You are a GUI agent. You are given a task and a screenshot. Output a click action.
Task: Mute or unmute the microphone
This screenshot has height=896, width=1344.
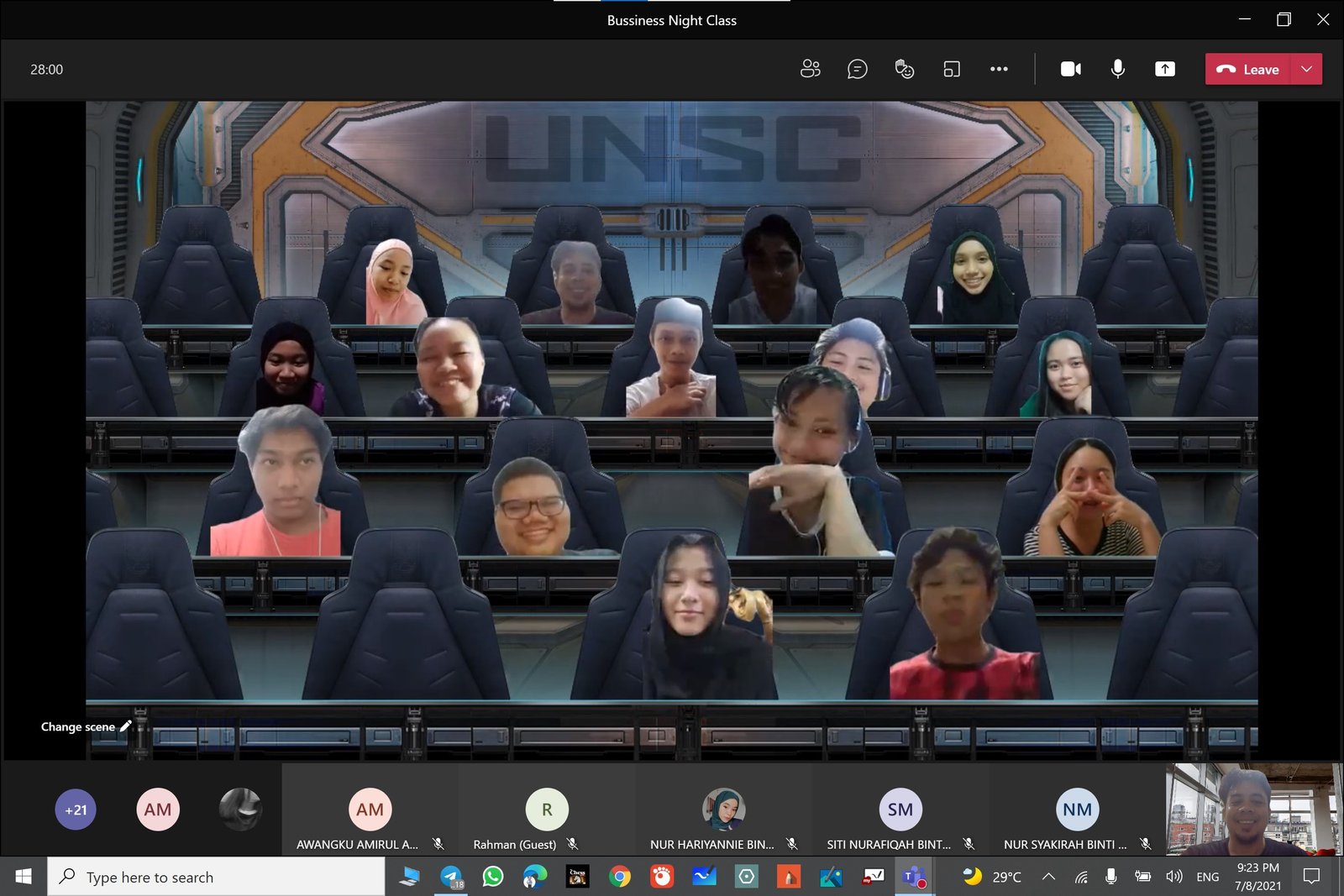pyautogui.click(x=1118, y=69)
